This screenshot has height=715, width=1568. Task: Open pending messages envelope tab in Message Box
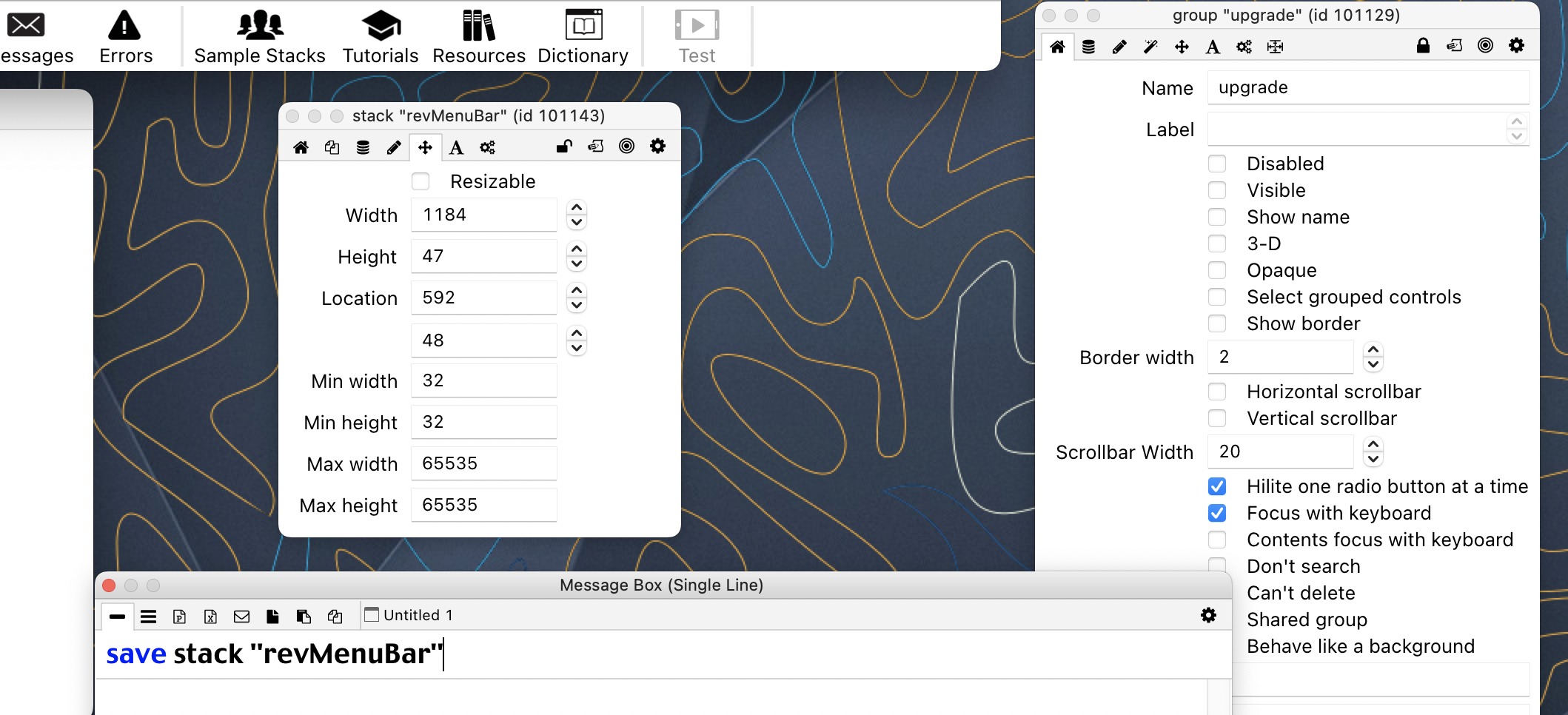pyautogui.click(x=241, y=616)
